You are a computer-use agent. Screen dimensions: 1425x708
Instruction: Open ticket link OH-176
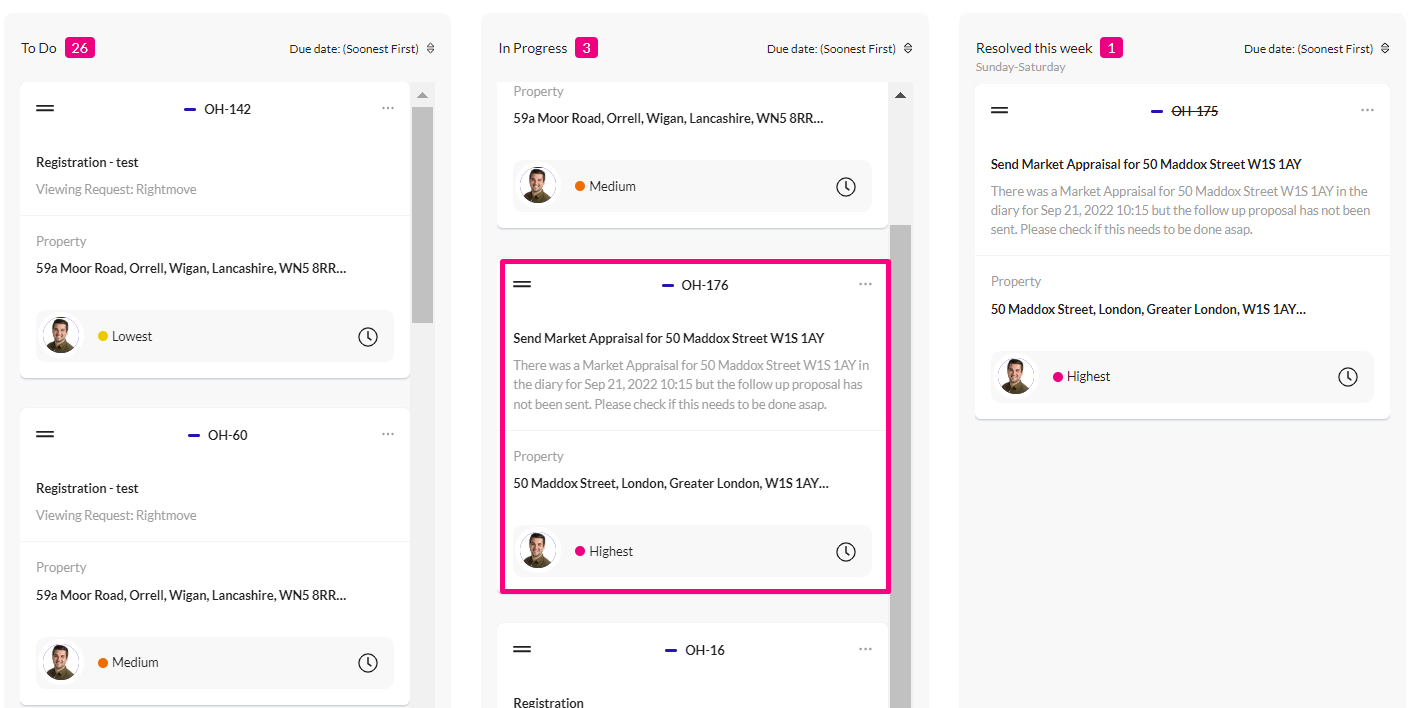point(705,285)
